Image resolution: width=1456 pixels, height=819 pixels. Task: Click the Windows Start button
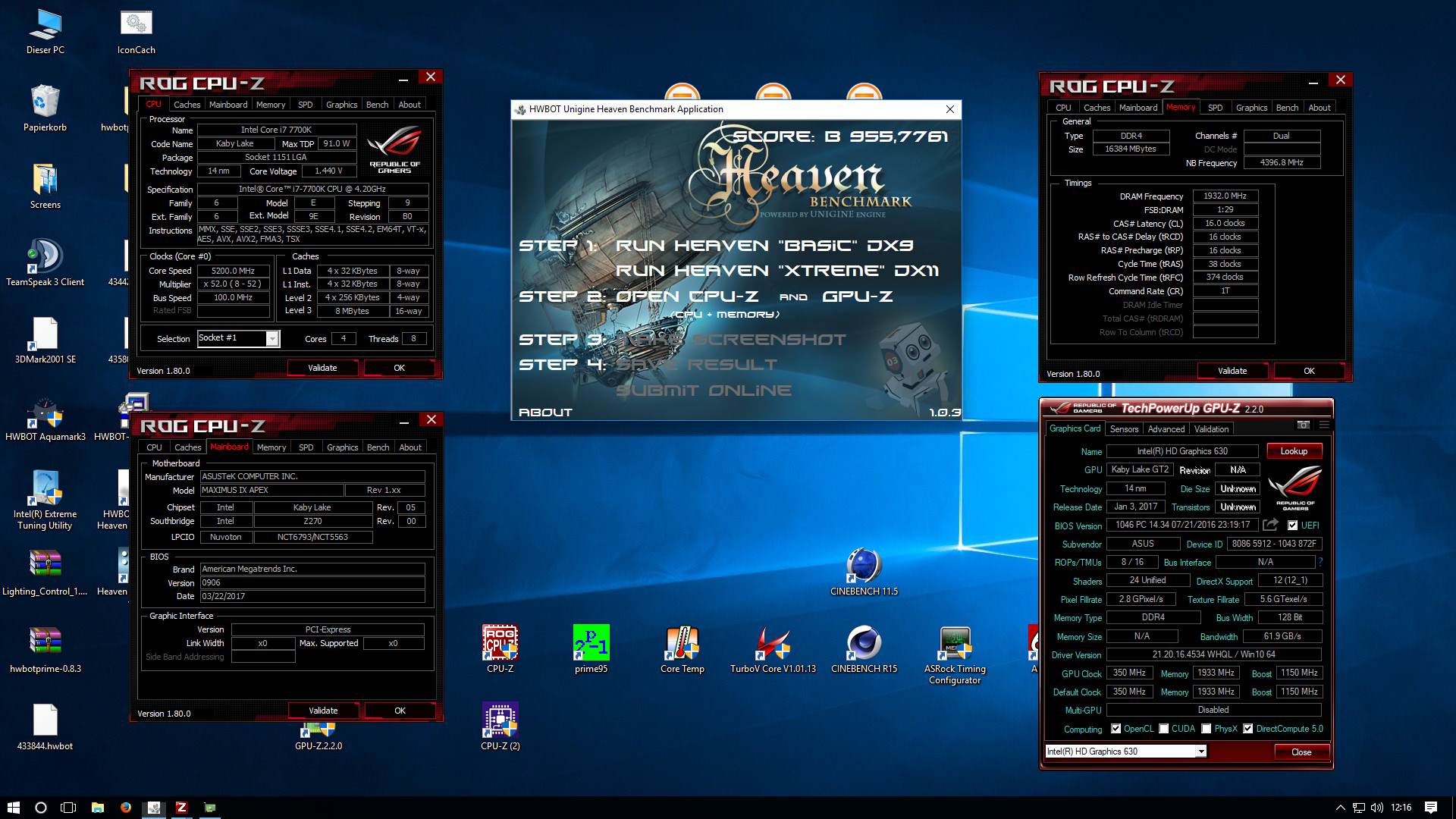point(13,808)
